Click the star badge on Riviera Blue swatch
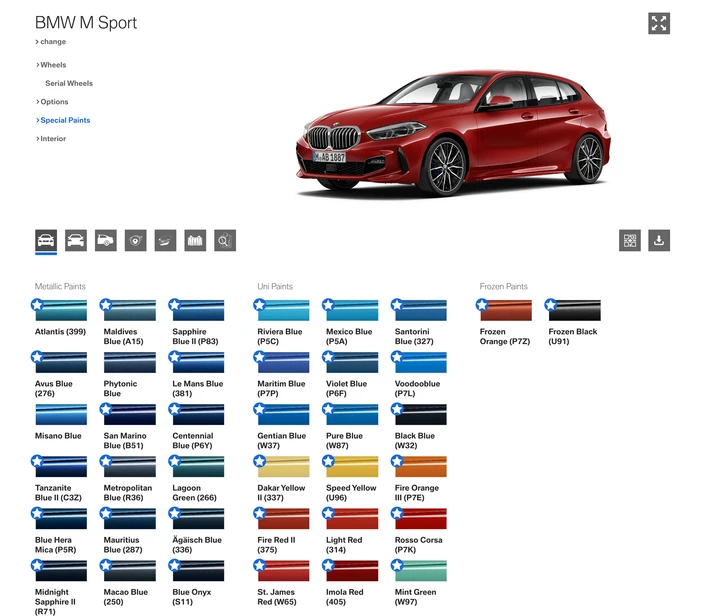720x616 pixels. pos(259,304)
